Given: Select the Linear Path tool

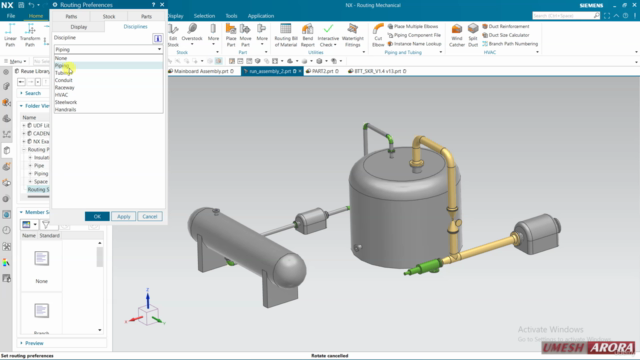Looking at the screenshot, I should tap(10, 35).
